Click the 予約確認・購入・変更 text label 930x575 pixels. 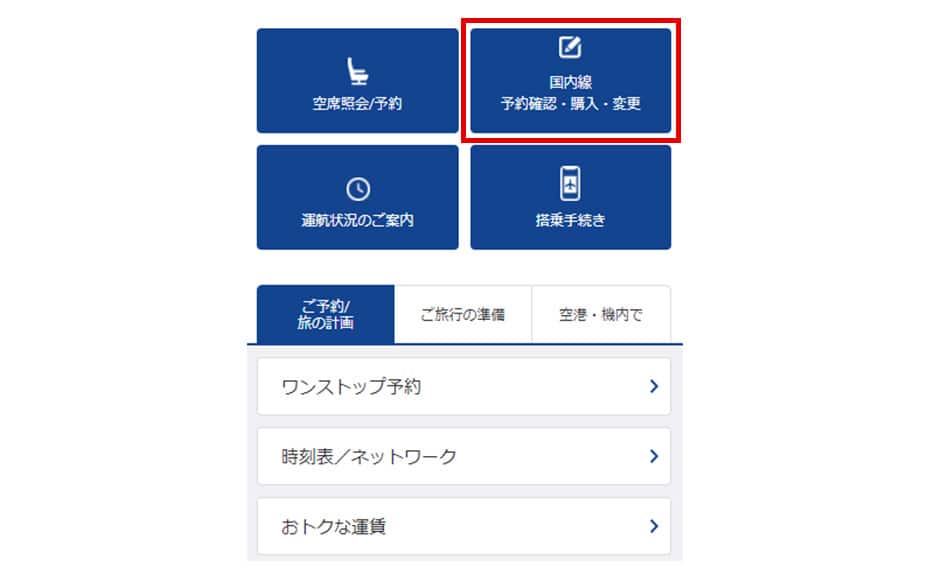(571, 104)
